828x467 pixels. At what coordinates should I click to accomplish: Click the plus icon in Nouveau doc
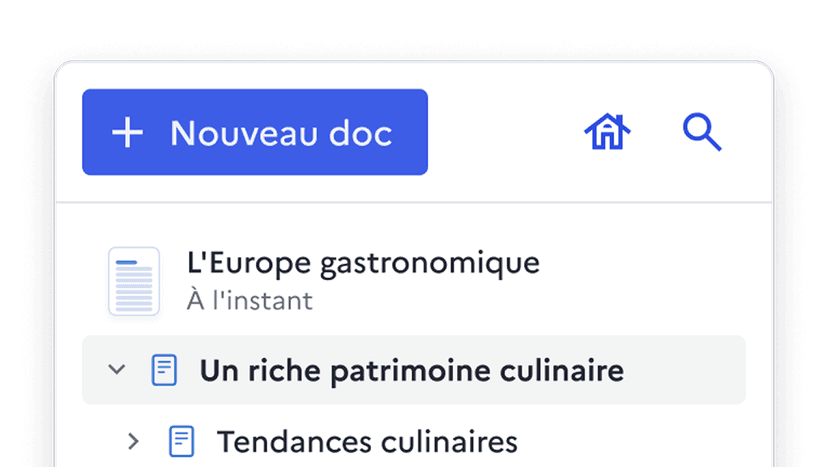pos(127,133)
